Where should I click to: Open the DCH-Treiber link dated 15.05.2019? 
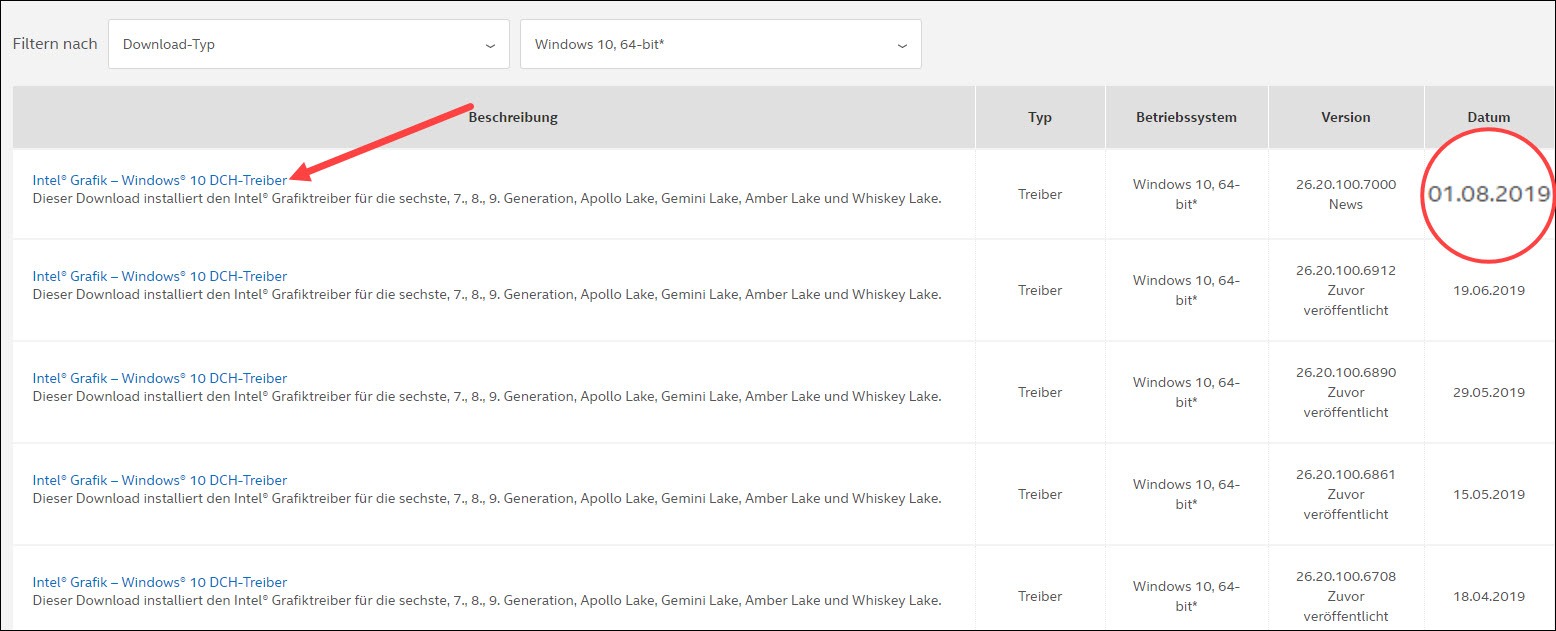coord(160,480)
